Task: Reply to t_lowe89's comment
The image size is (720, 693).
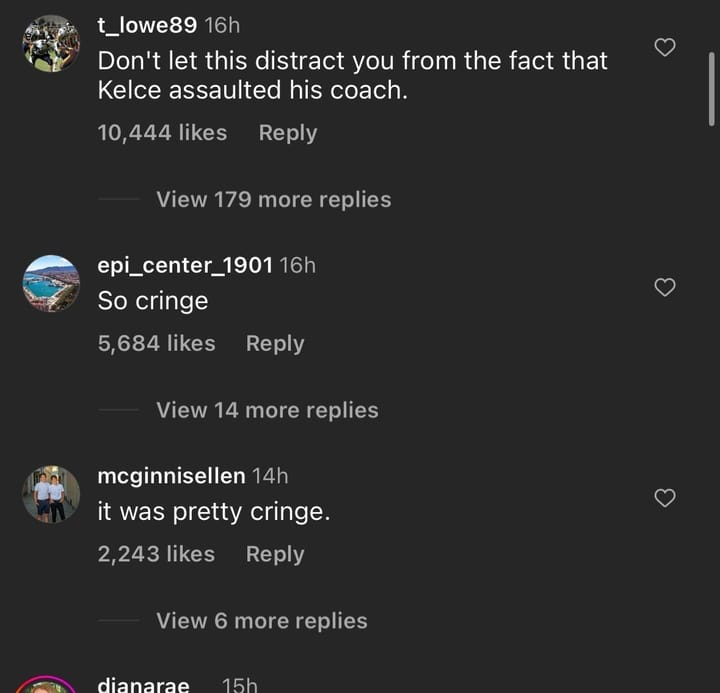Action: pyautogui.click(x=287, y=132)
